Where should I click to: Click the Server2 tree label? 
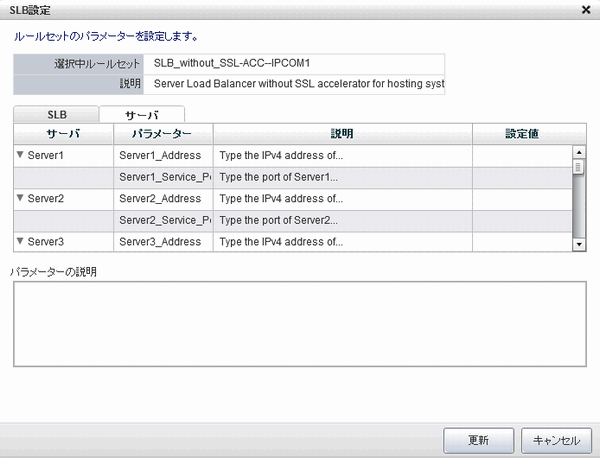tap(46, 199)
